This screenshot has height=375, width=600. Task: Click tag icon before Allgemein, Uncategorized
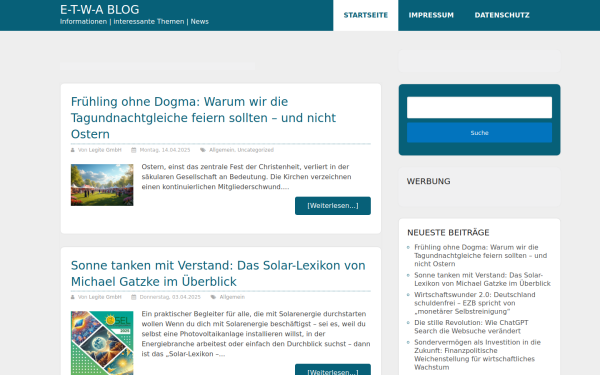click(203, 150)
